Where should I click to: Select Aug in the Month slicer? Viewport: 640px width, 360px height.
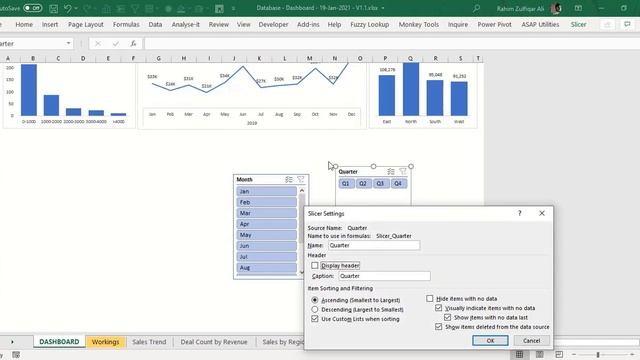pos(266,267)
